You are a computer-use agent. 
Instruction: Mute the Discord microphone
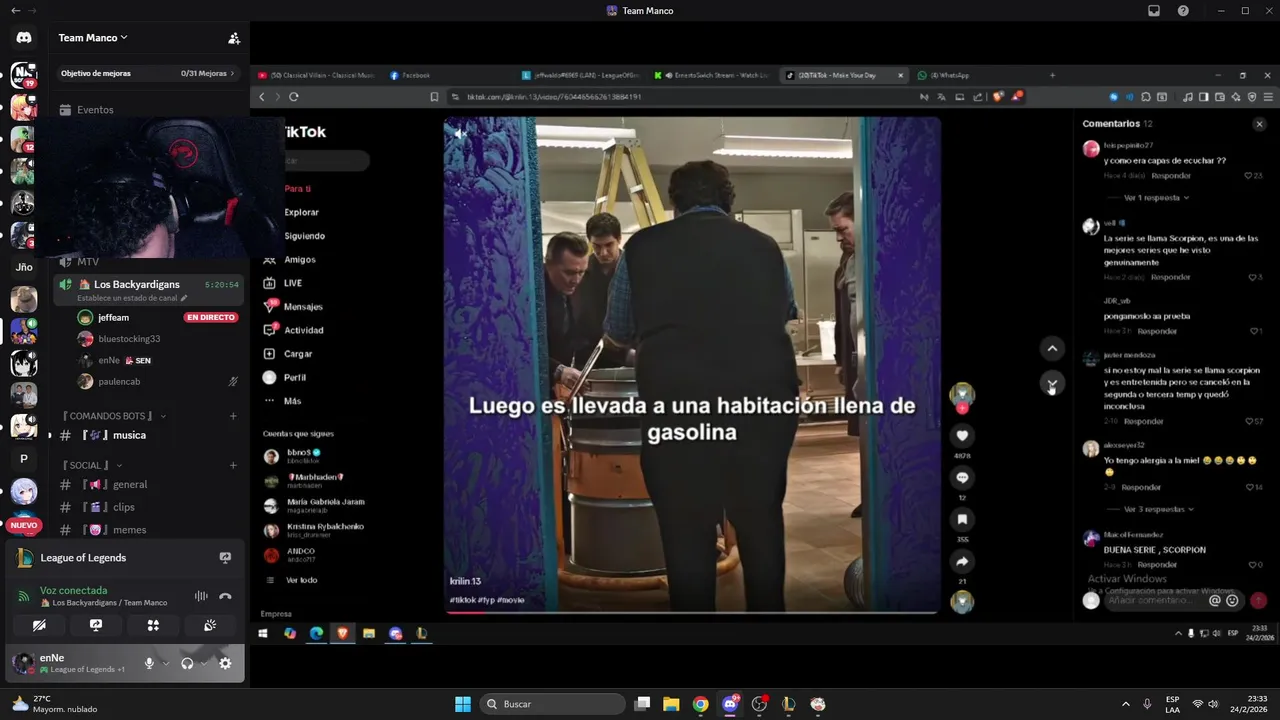click(x=149, y=663)
